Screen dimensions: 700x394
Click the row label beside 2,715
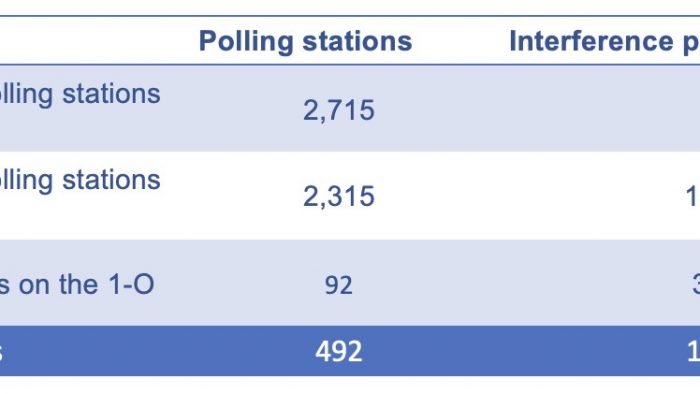80,95
